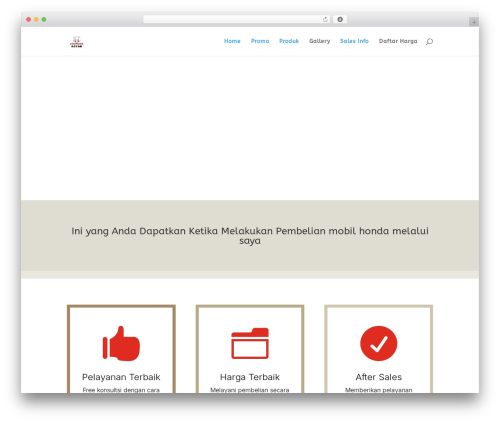The height and width of the screenshot is (423, 500).
Task: Go to the Home menu item
Action: click(232, 41)
